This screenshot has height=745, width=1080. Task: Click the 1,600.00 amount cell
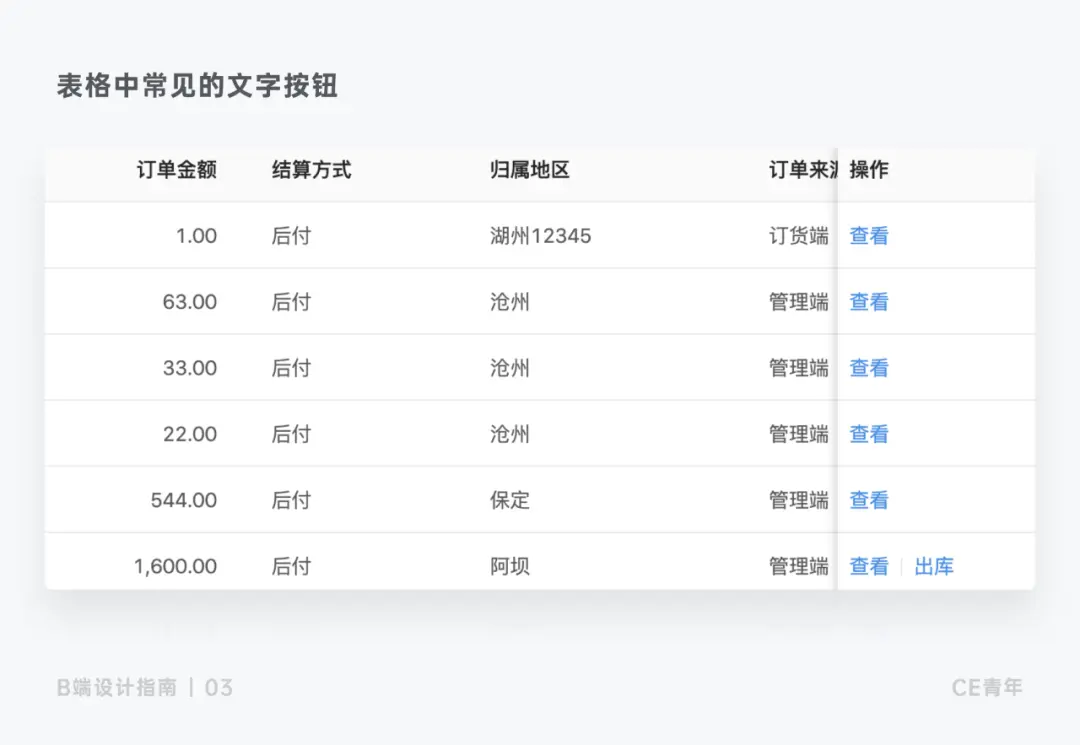pyautogui.click(x=176, y=566)
